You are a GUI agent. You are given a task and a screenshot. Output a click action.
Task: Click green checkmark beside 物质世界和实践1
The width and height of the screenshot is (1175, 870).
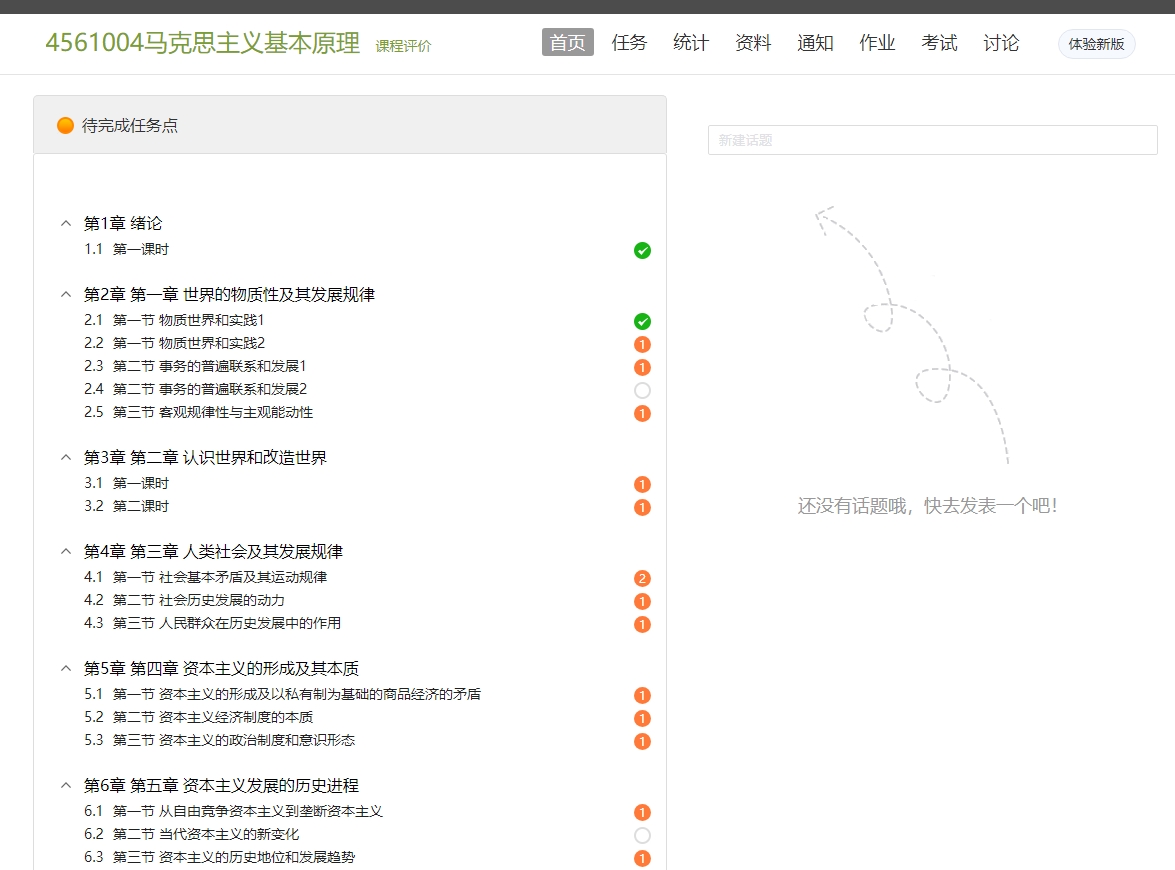click(x=642, y=321)
